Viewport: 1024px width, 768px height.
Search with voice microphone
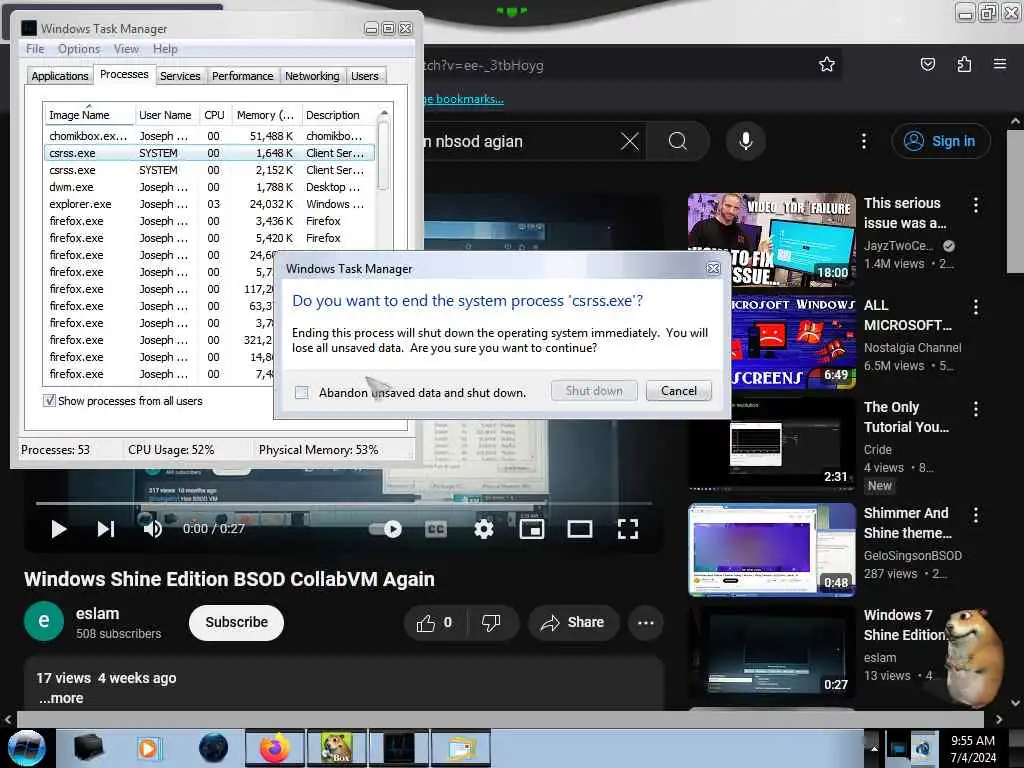746,141
